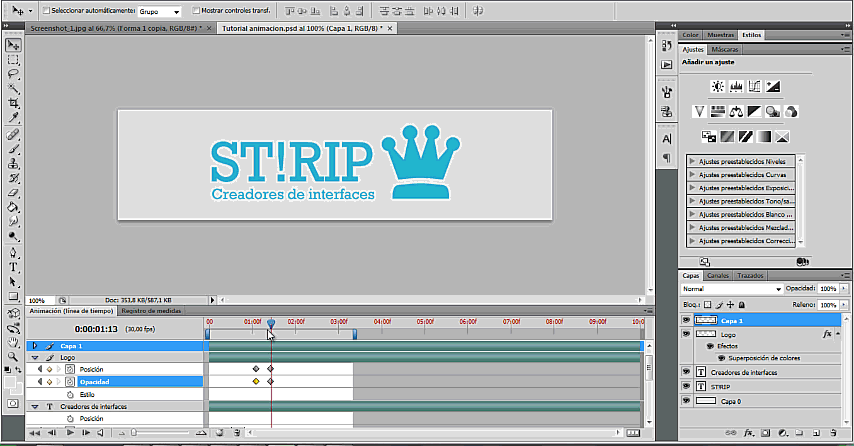The height and width of the screenshot is (446, 854).
Task: Play the animation
Action: tap(70, 433)
